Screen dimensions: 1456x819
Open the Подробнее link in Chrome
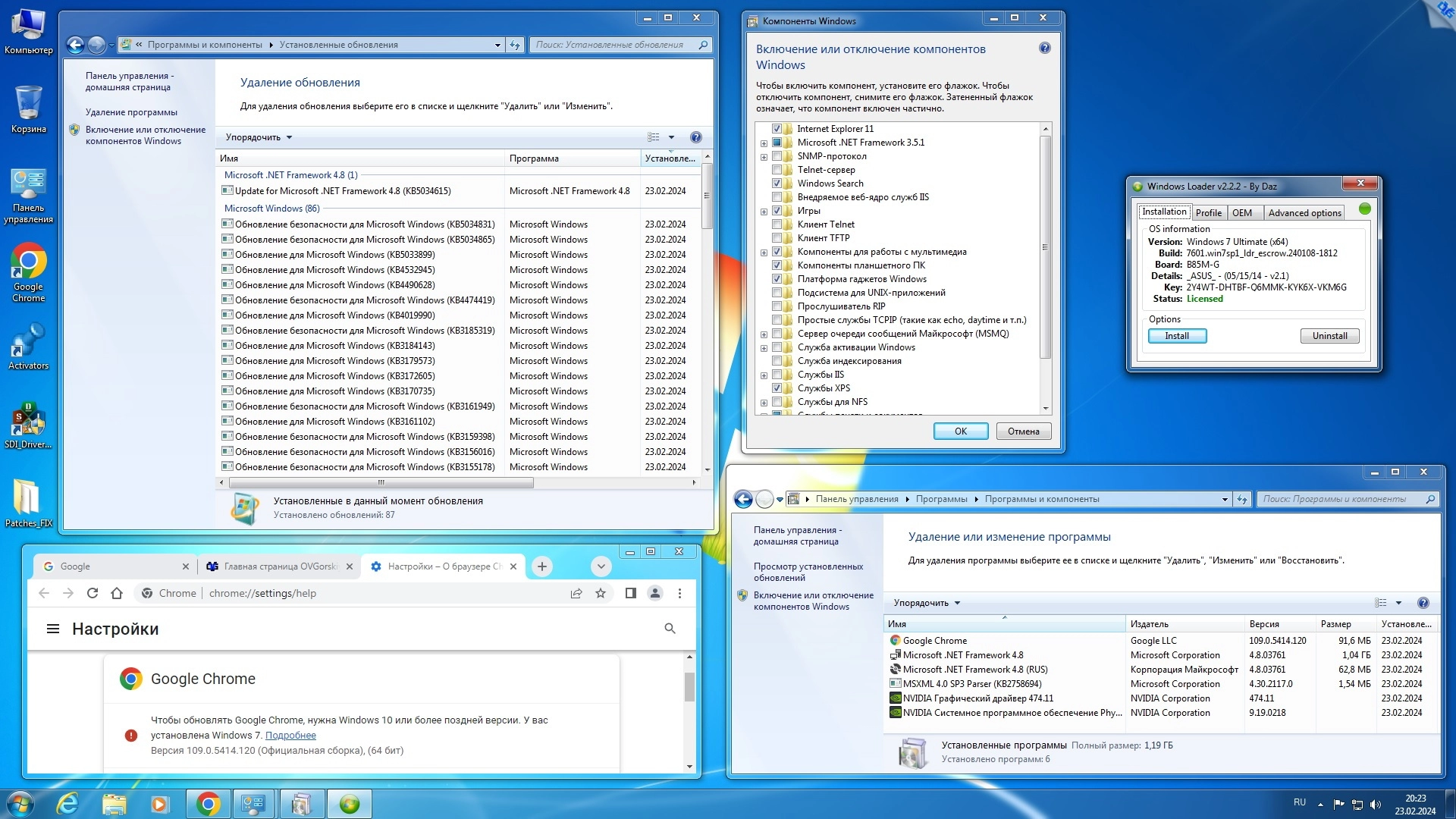pyautogui.click(x=290, y=736)
